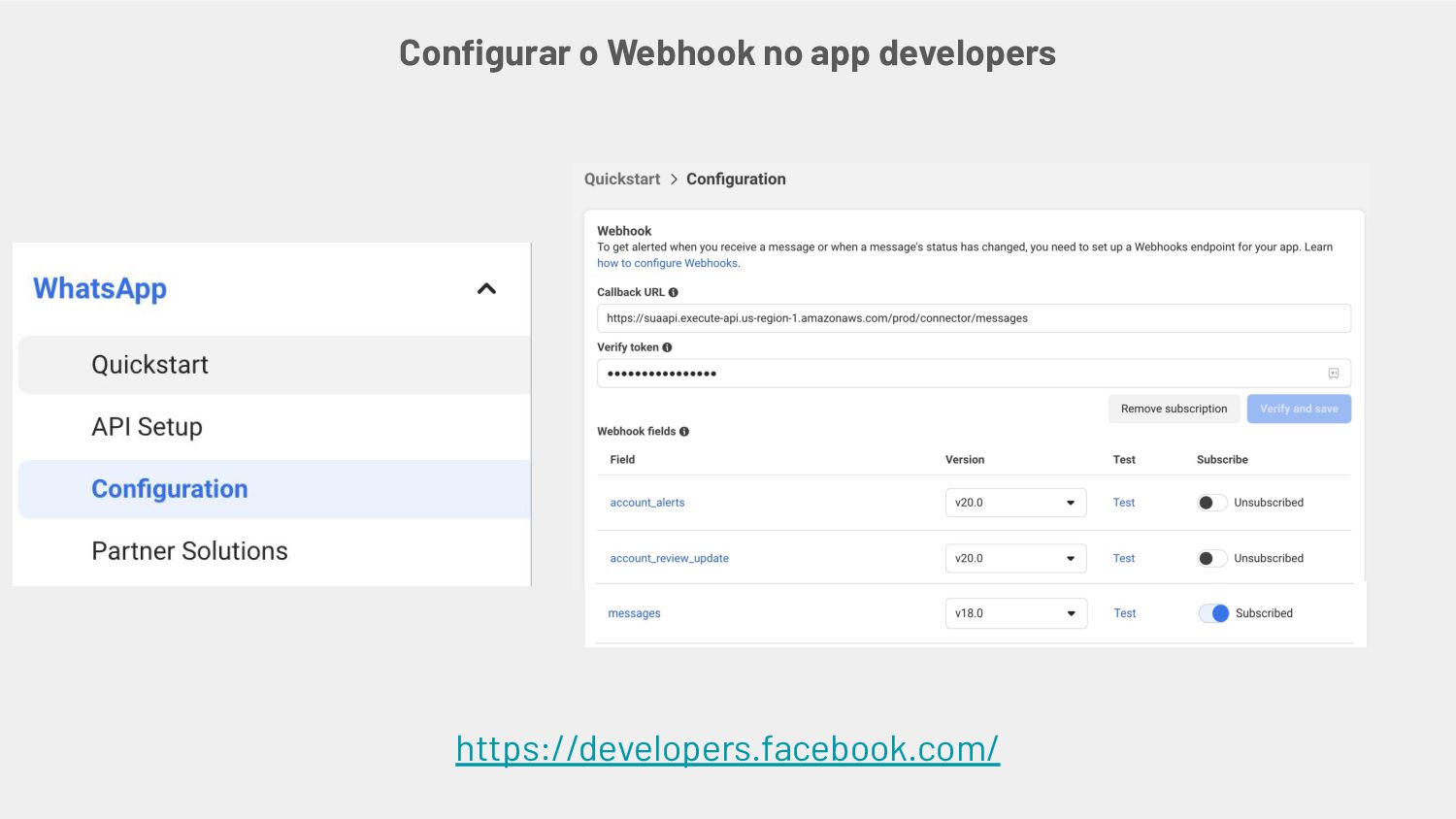Collapse the WhatsApp section chevron
The image size is (1456, 819).
coord(486,288)
